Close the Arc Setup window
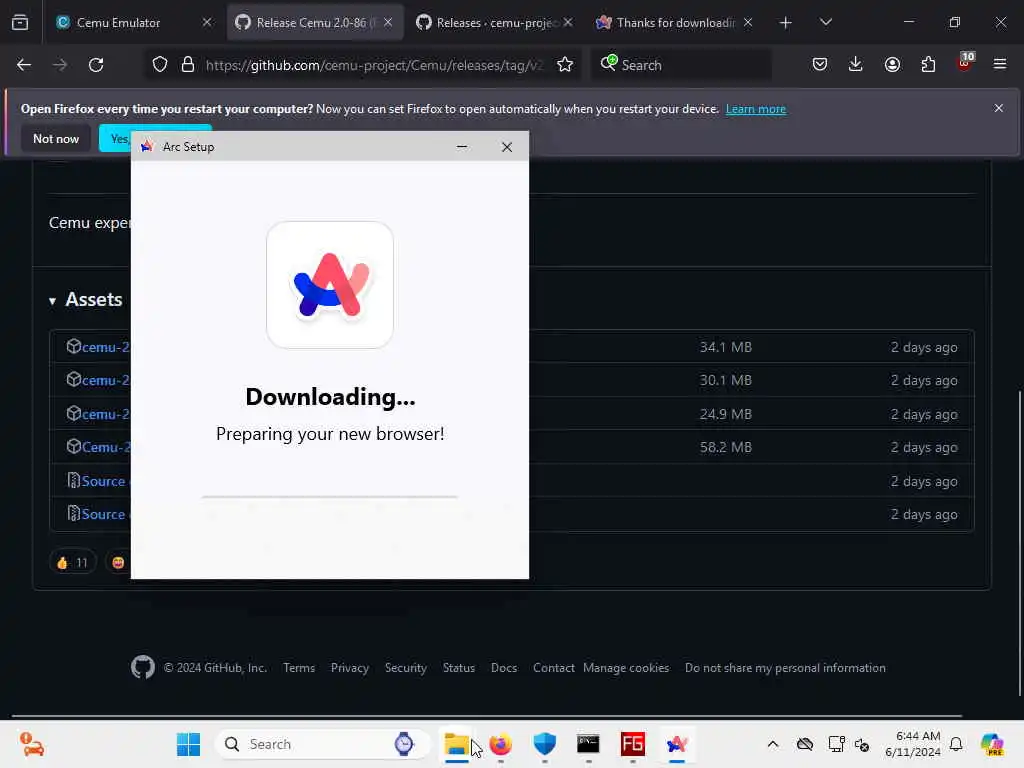1024x768 pixels. coord(507,147)
